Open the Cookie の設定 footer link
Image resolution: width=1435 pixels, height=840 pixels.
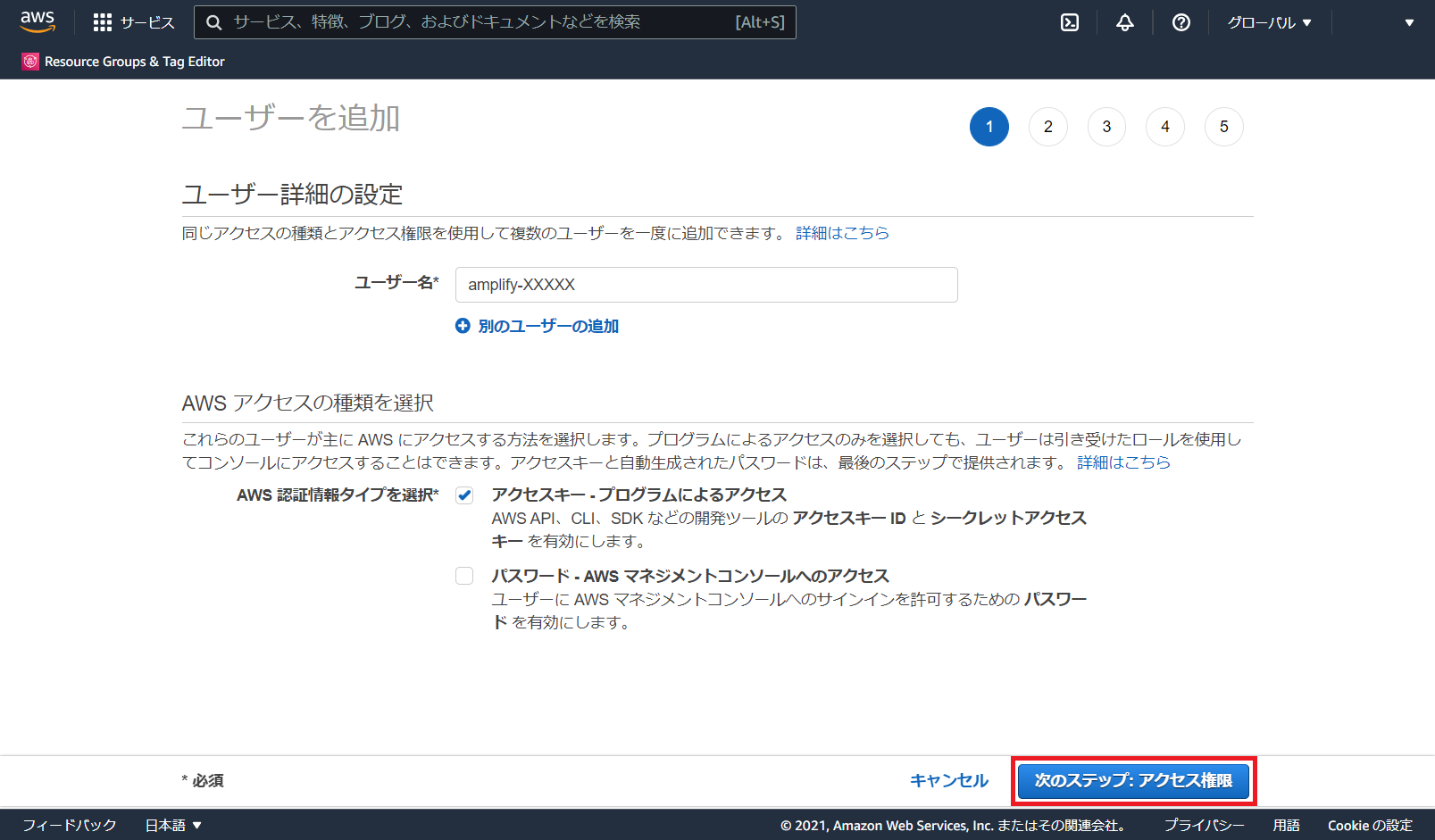point(1369,826)
